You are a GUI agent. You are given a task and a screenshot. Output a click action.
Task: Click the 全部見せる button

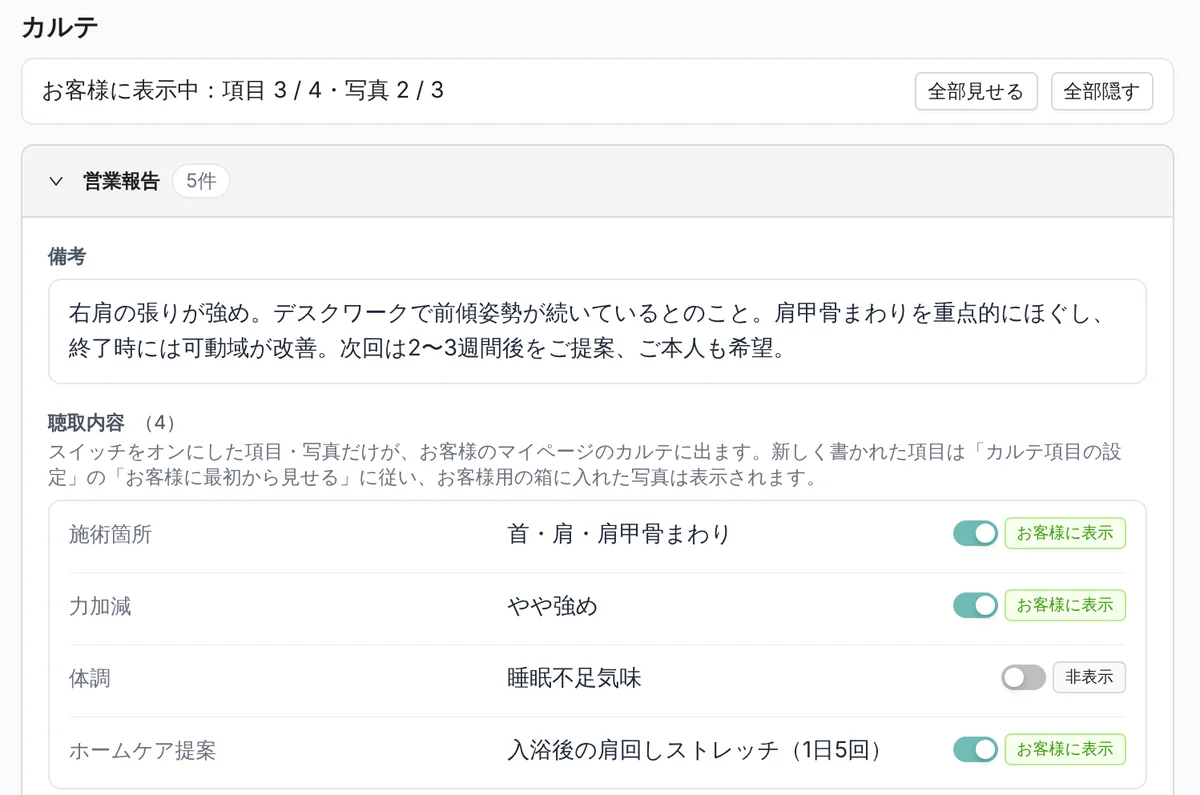(976, 92)
